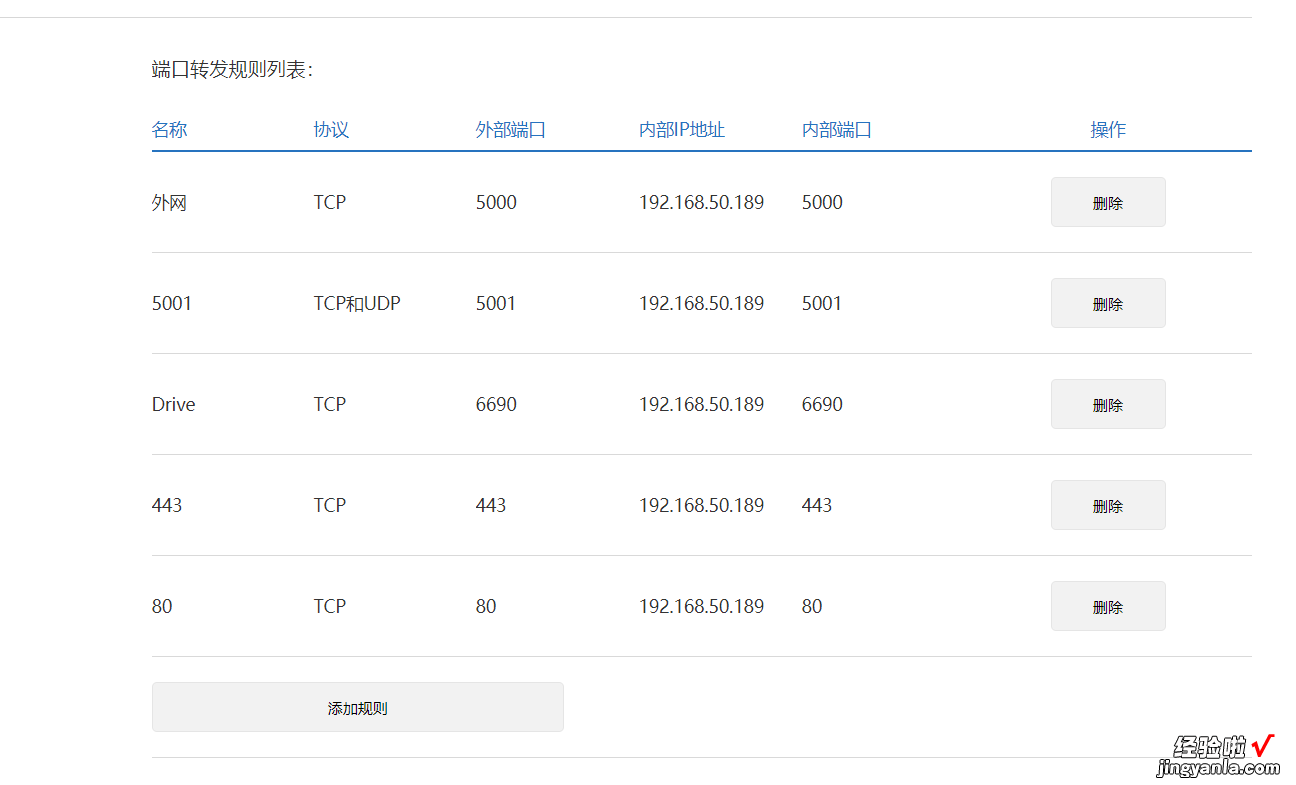The height and width of the screenshot is (785, 1296).
Task: Delete the rule named 80
Action: coord(1108,606)
